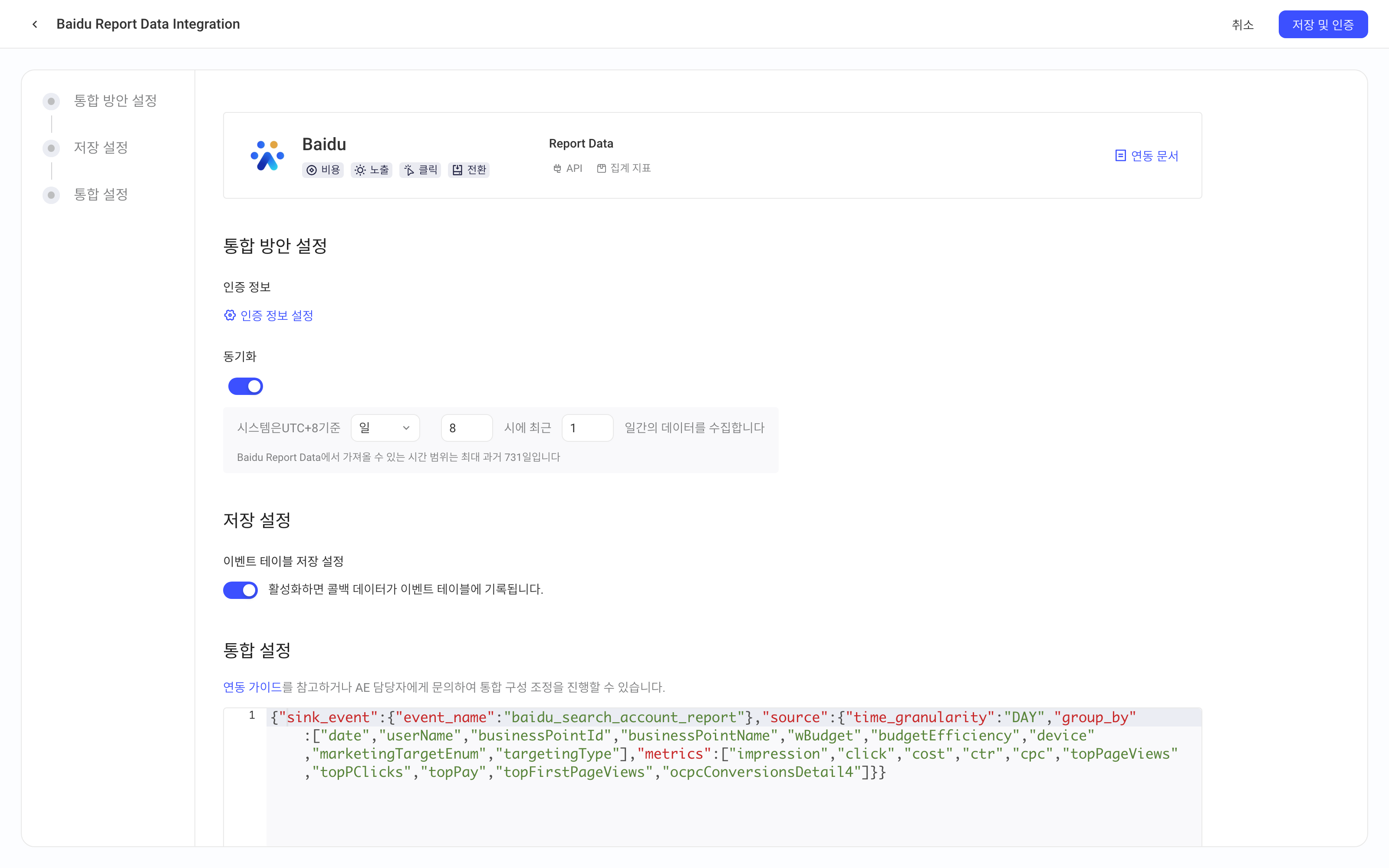Click line number 1 in code editor
Screen dimensions: 1389x868
point(252,715)
